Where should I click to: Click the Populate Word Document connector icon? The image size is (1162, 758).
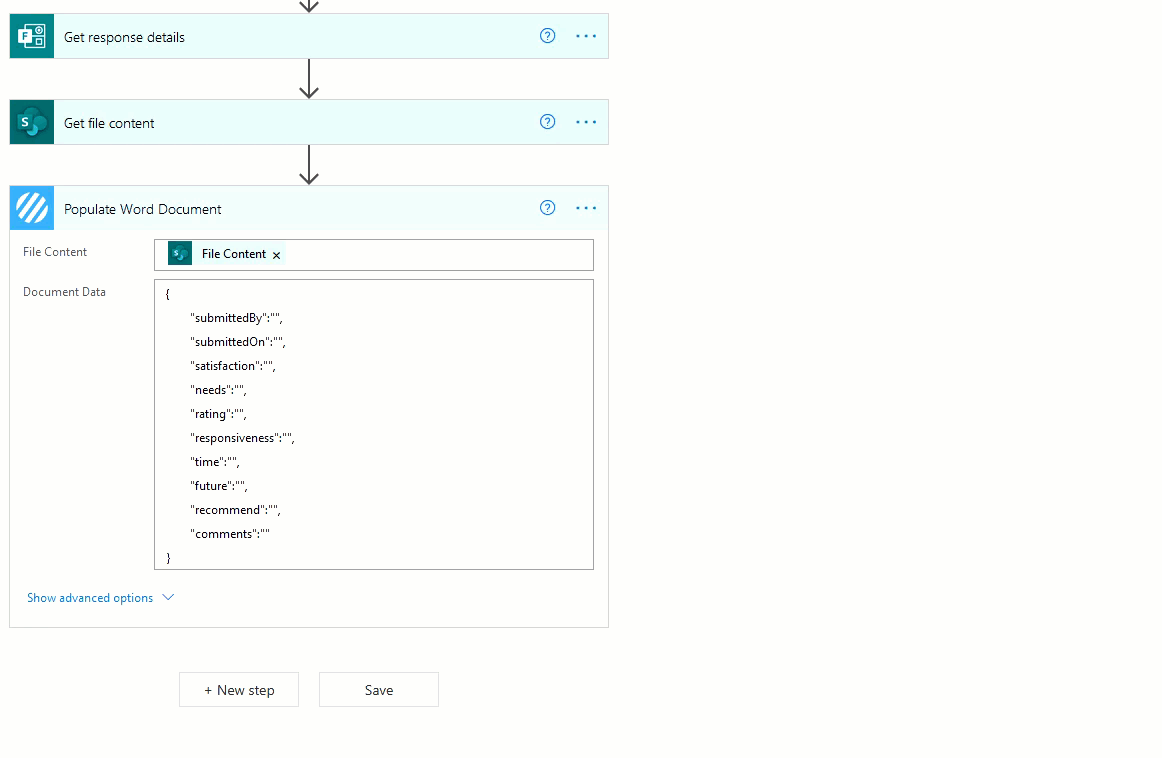(x=32, y=208)
